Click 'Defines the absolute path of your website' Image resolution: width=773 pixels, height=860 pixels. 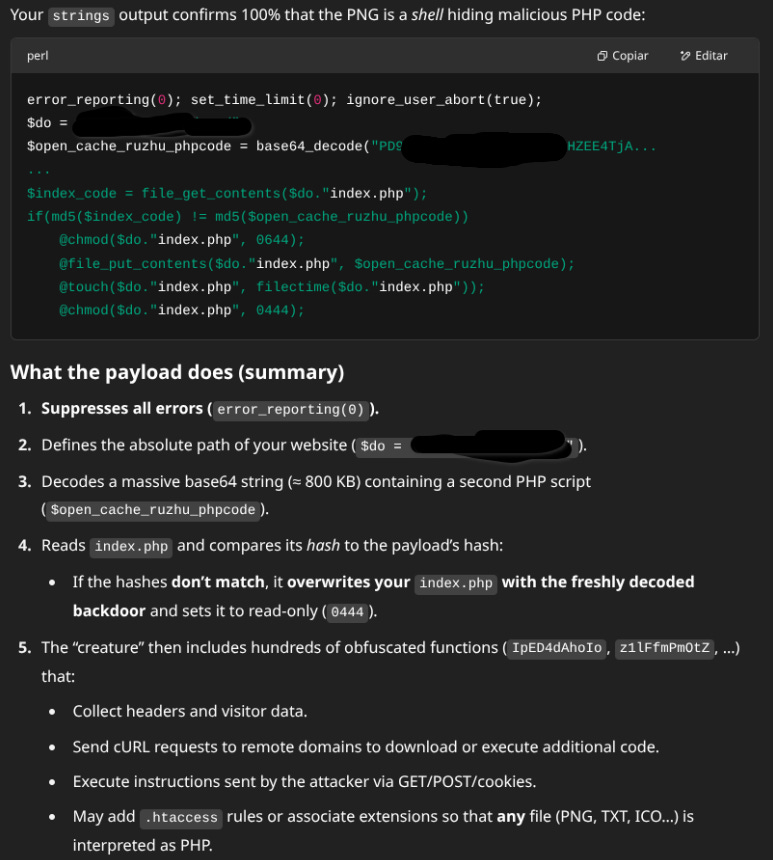tap(194, 445)
